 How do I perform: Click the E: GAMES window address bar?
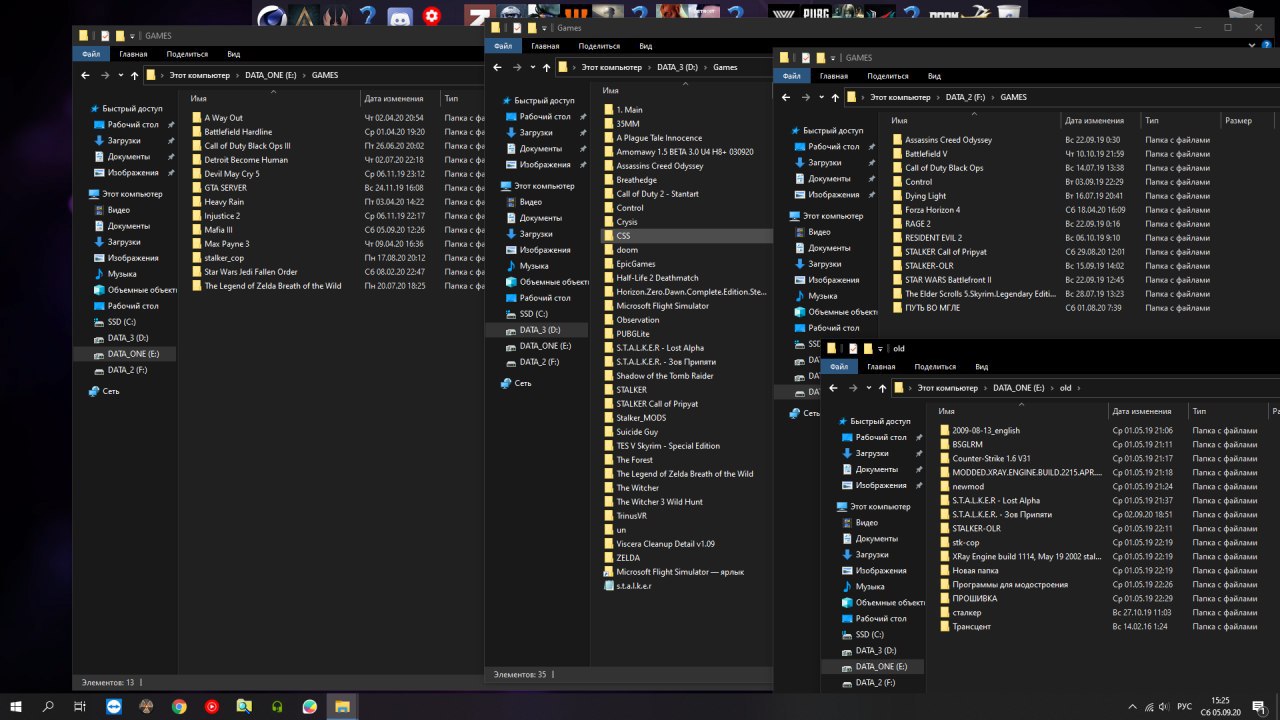pos(314,75)
